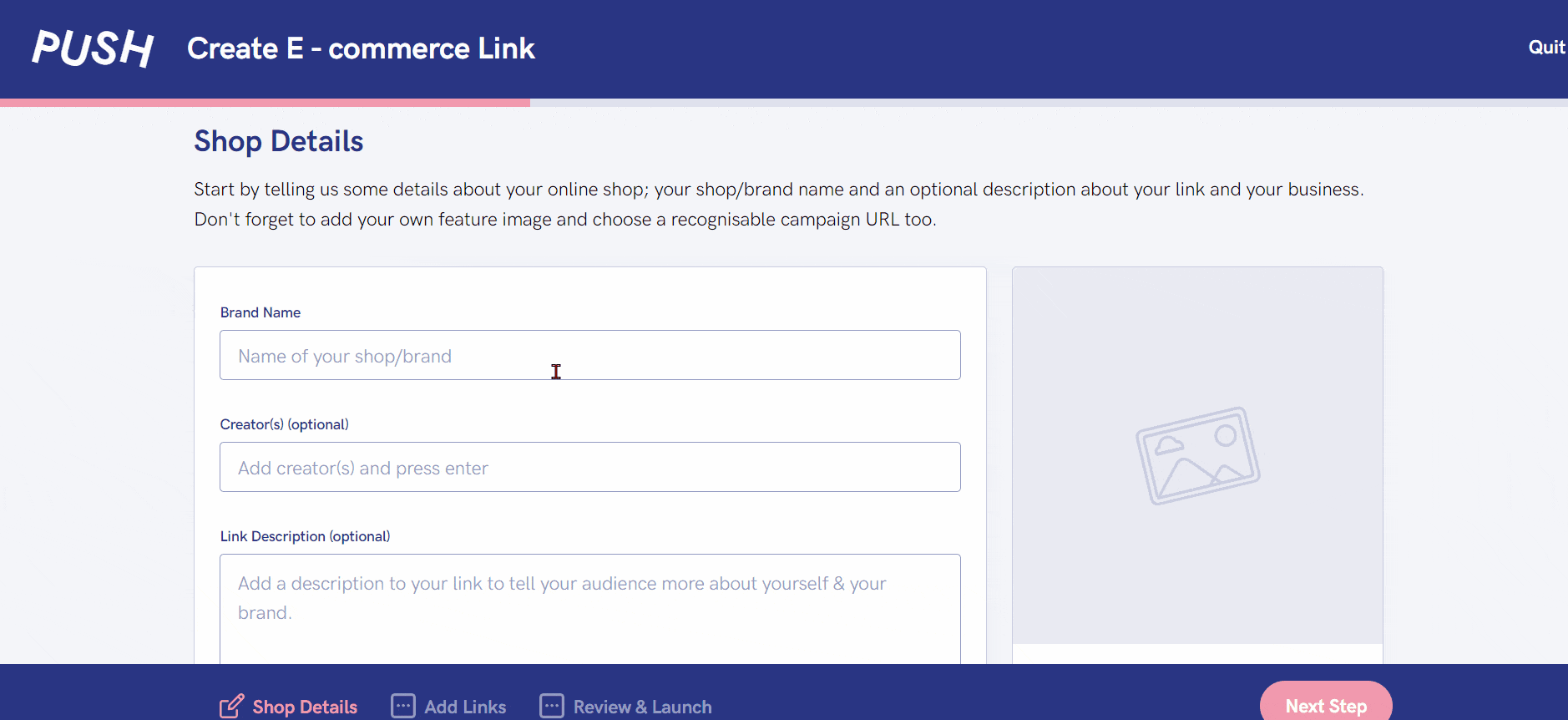Quit the link creation wizard
The width and height of the screenshot is (1568, 720).
1546,48
